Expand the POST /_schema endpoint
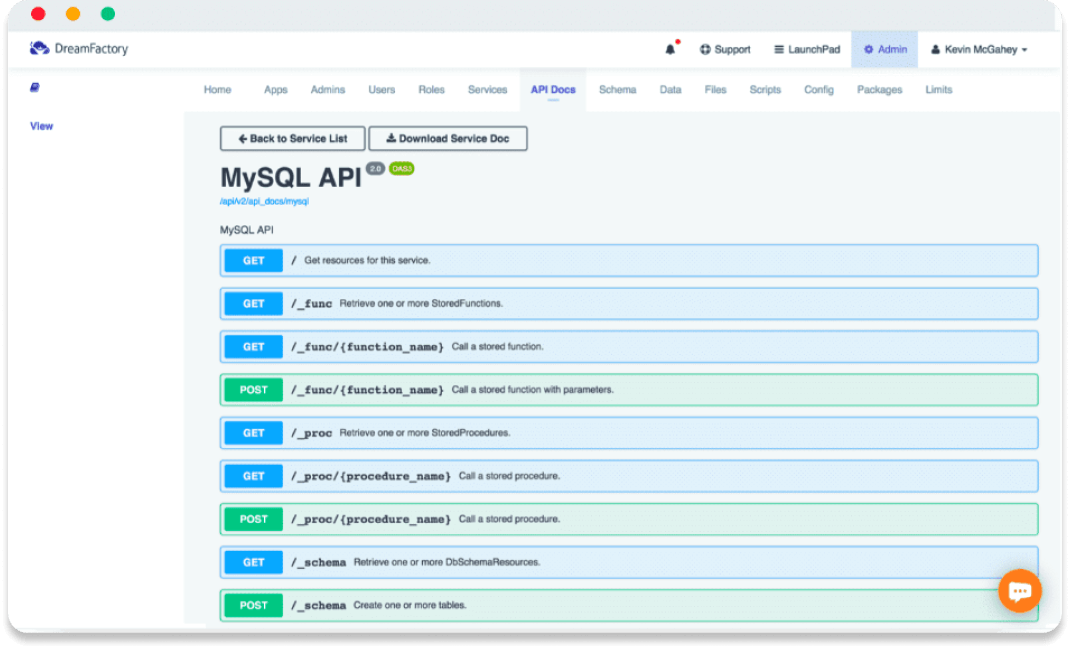1070x649 pixels. (x=628, y=605)
